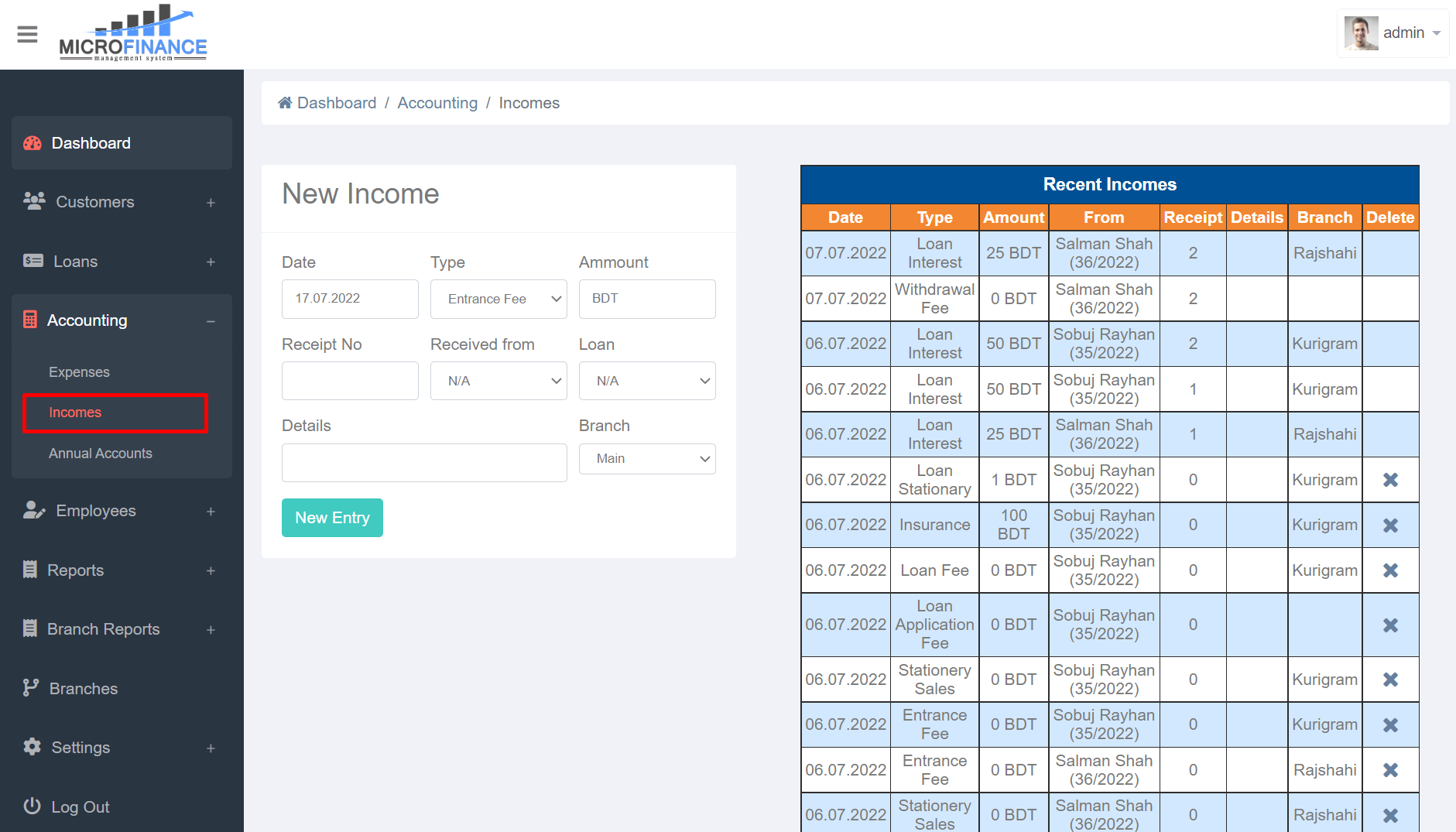
Task: Delete Salman Shah Entrance Fee income
Action: [1390, 770]
